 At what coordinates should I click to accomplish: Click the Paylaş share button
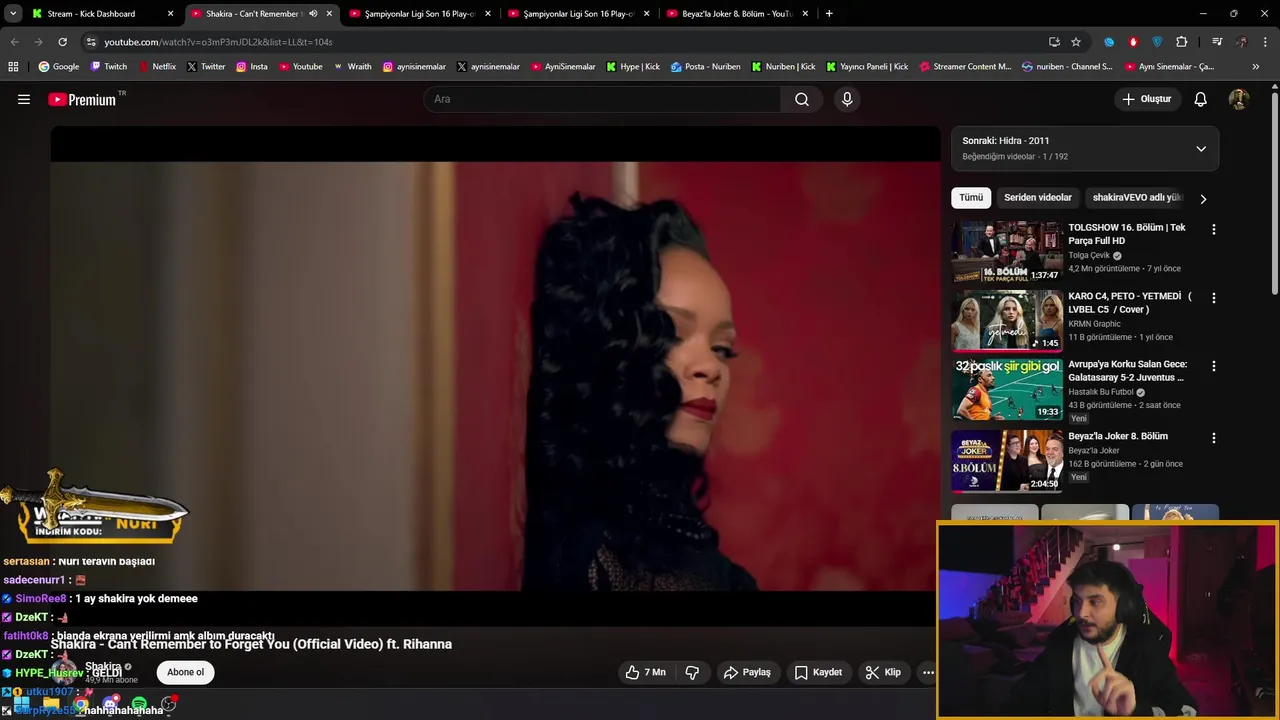click(x=747, y=672)
